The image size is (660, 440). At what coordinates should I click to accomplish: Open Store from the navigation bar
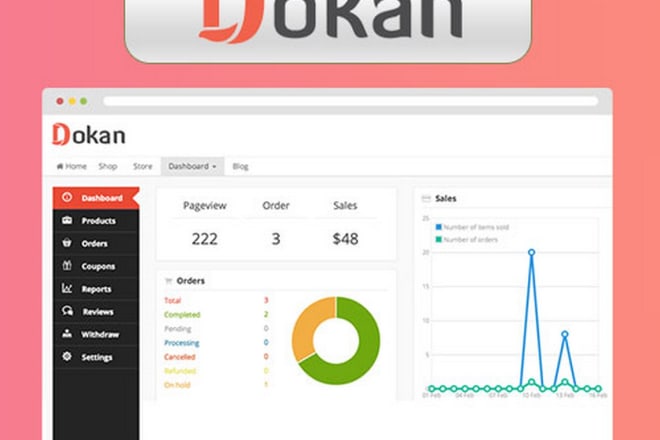tap(143, 166)
